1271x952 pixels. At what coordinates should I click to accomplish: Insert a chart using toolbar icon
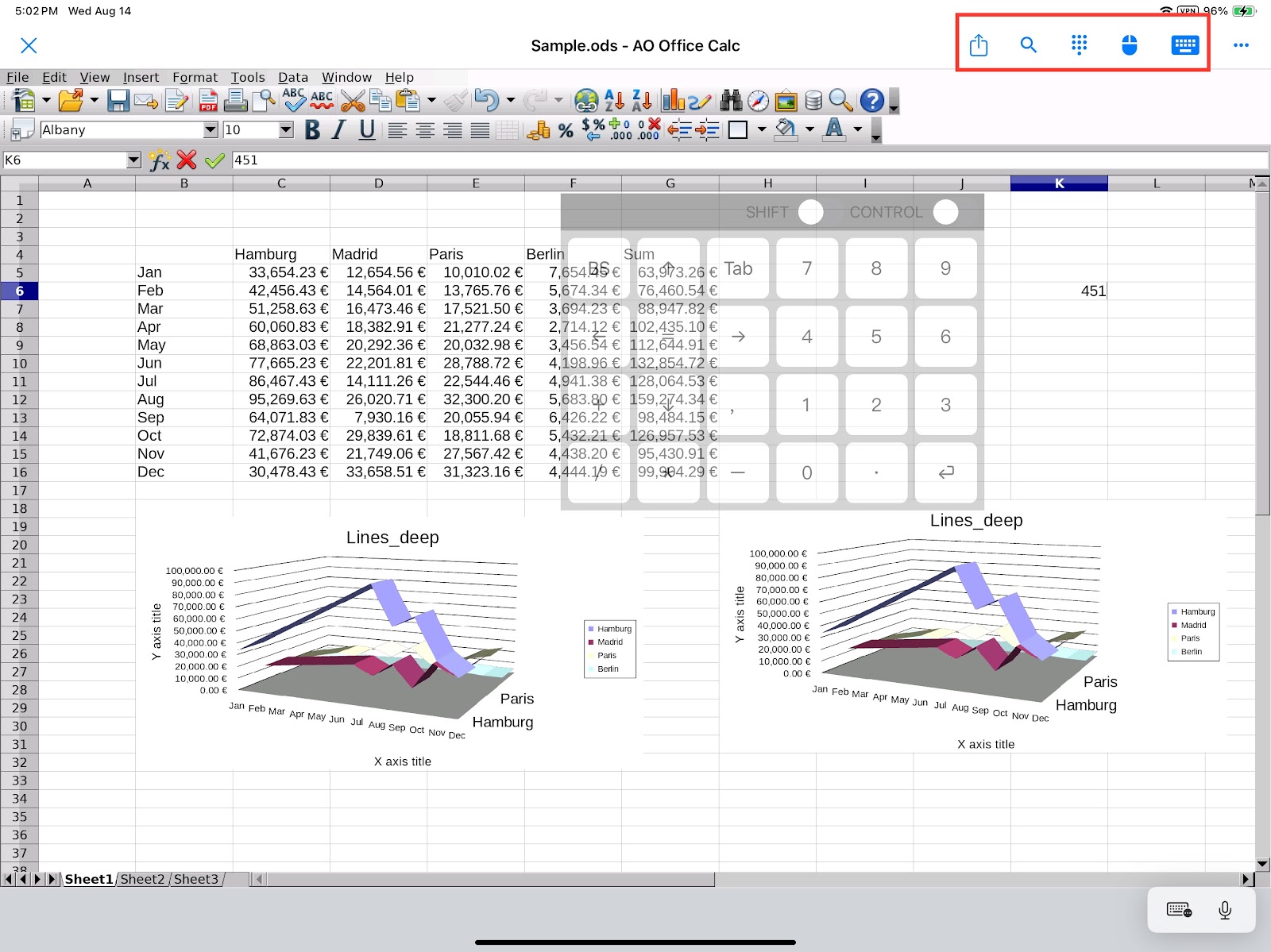673,101
